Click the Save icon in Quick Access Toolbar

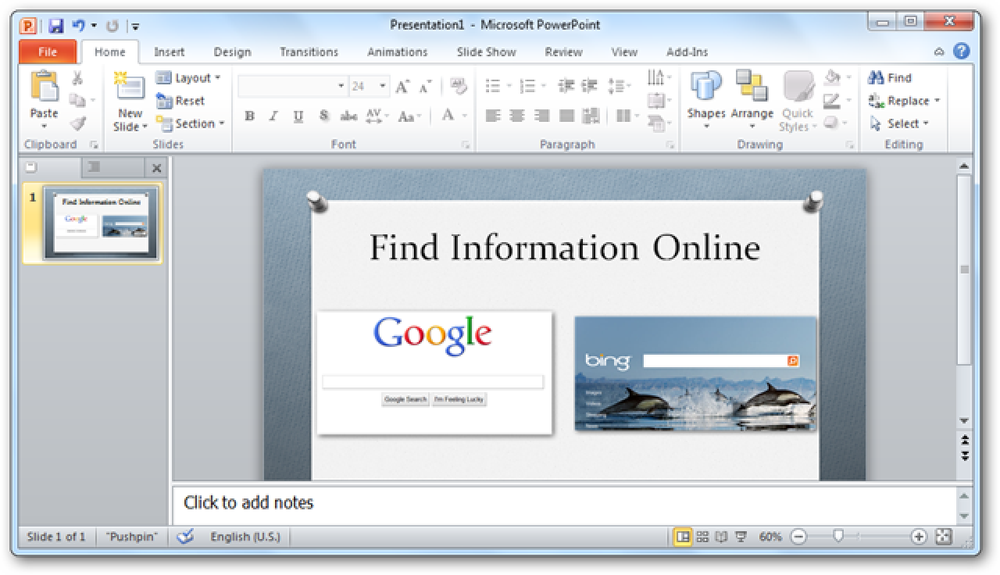point(56,25)
